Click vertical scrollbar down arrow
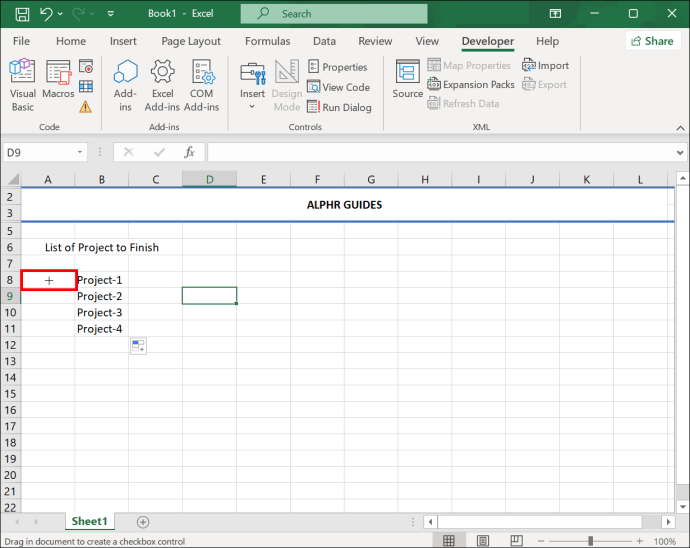This screenshot has height=548, width=690. (x=683, y=507)
